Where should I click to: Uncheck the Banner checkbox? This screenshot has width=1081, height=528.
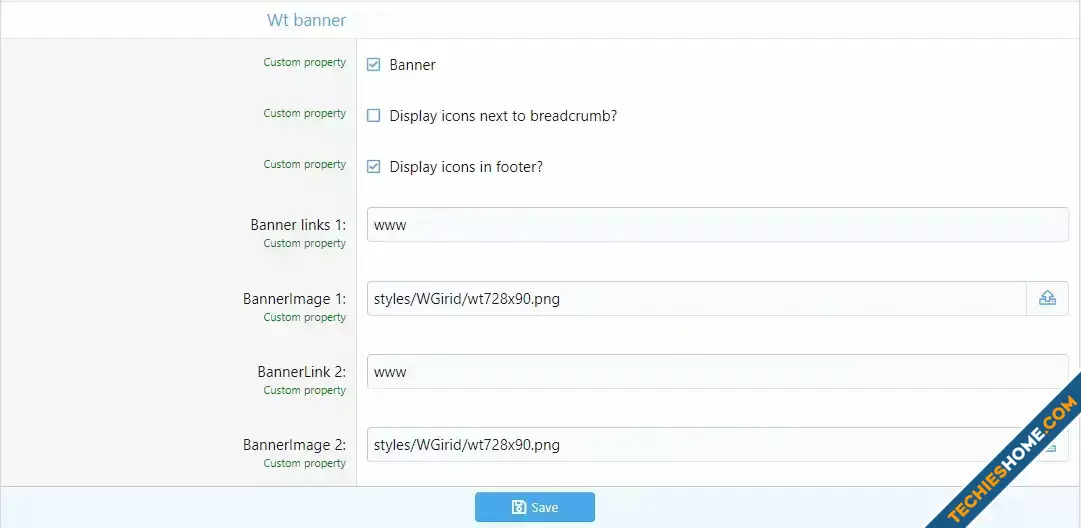point(373,65)
